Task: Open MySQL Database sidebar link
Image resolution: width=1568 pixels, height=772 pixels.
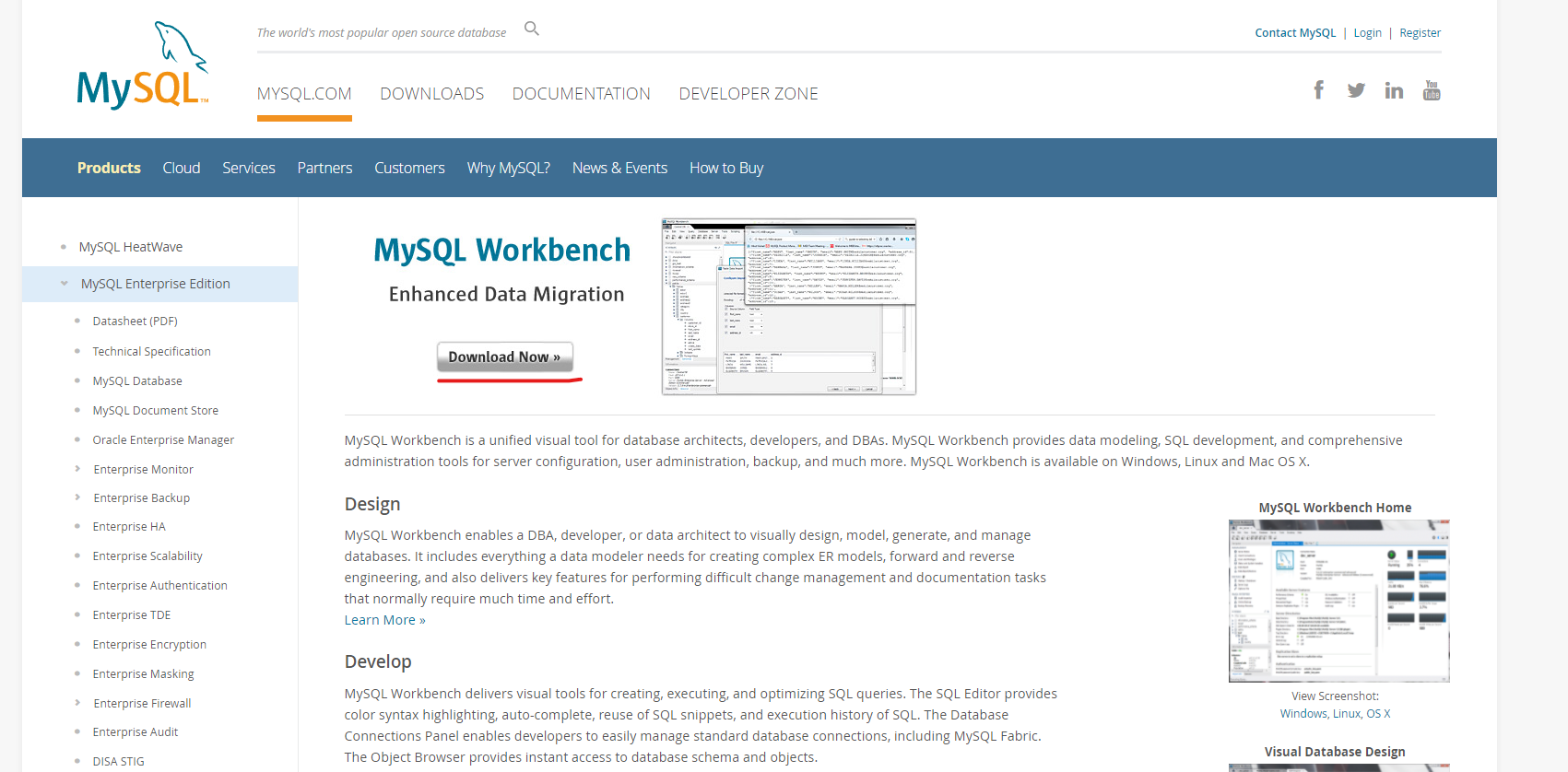Action: point(137,381)
